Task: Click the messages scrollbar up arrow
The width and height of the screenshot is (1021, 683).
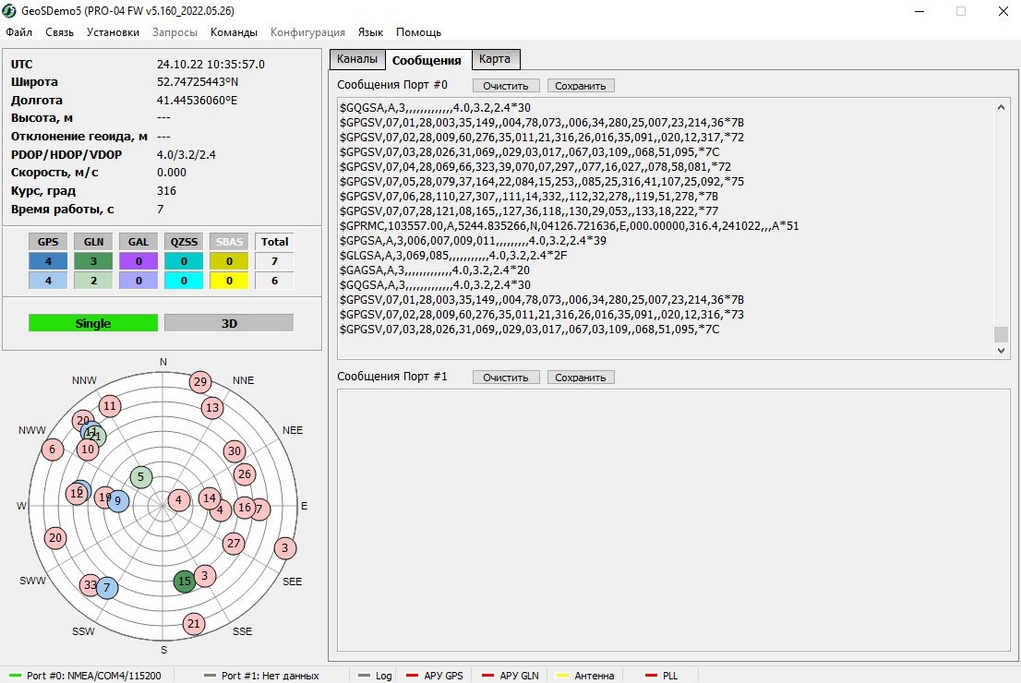Action: click(1001, 108)
